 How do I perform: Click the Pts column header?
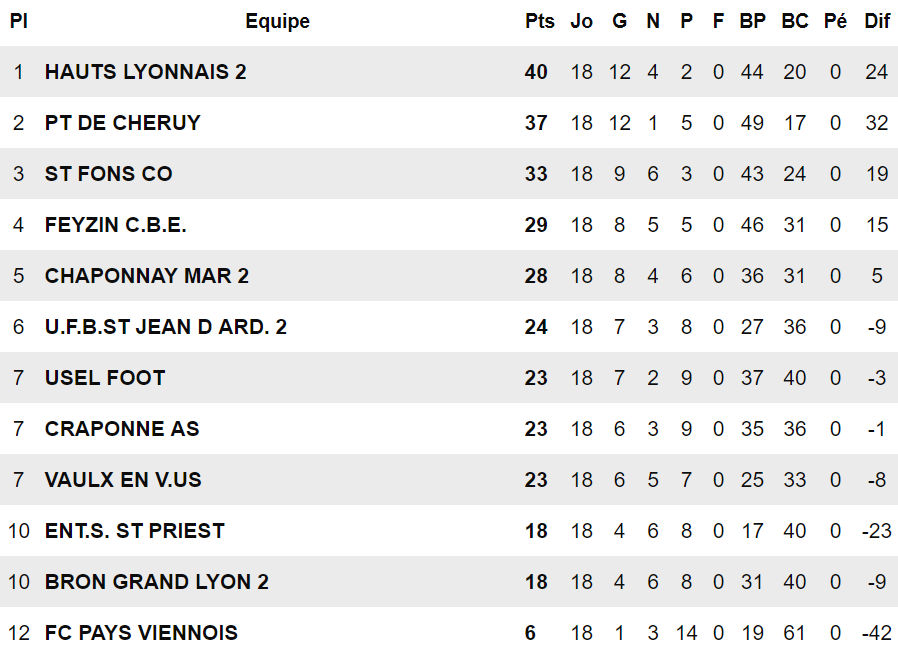pyautogui.click(x=539, y=21)
